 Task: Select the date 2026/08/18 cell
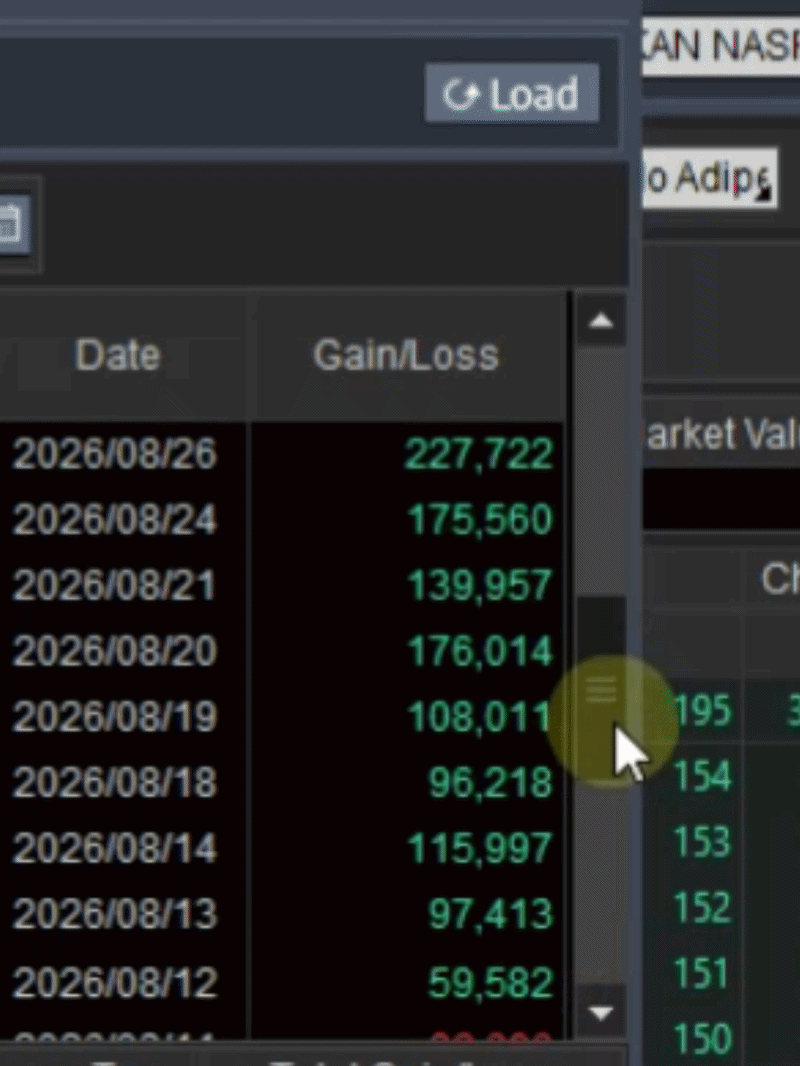pos(114,783)
